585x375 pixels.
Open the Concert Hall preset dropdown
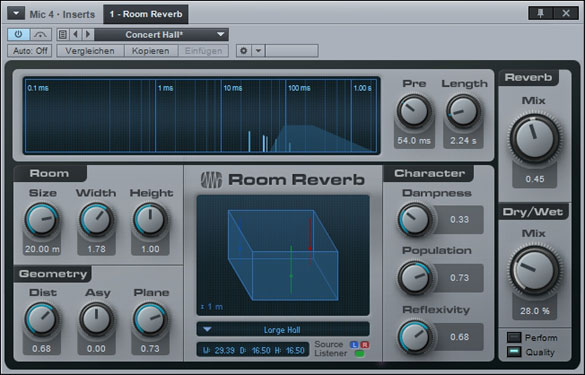tap(162, 35)
